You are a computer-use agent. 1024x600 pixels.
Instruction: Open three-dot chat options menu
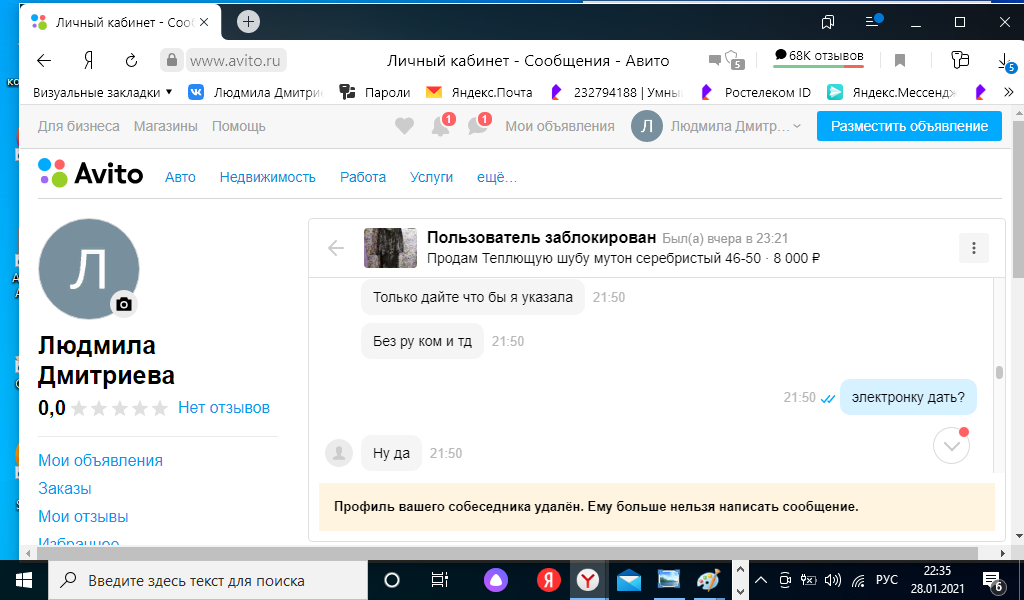click(x=973, y=248)
